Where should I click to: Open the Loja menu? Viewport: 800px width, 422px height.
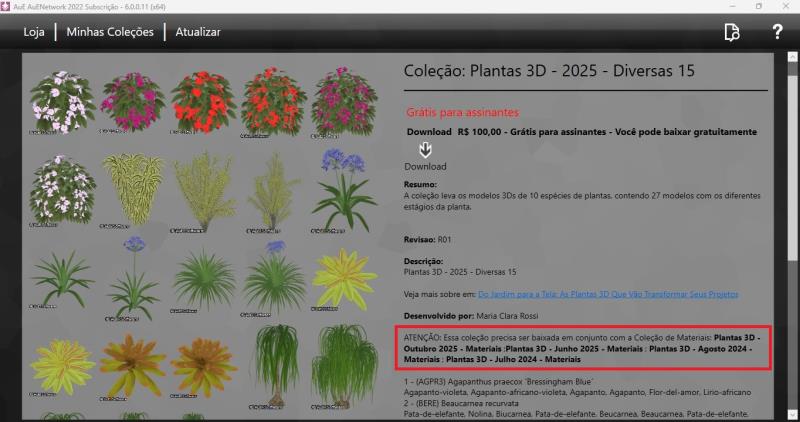pos(34,32)
